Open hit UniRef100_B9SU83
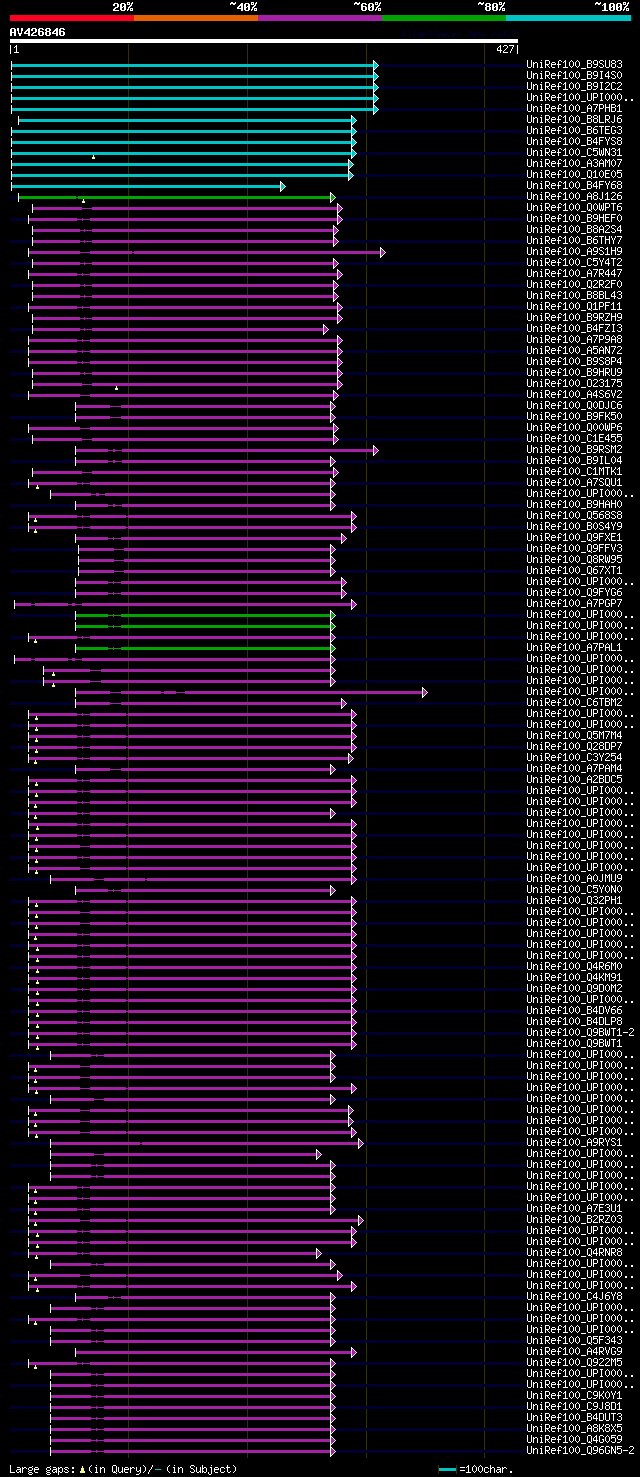This screenshot has width=640, height=1477. (x=574, y=65)
